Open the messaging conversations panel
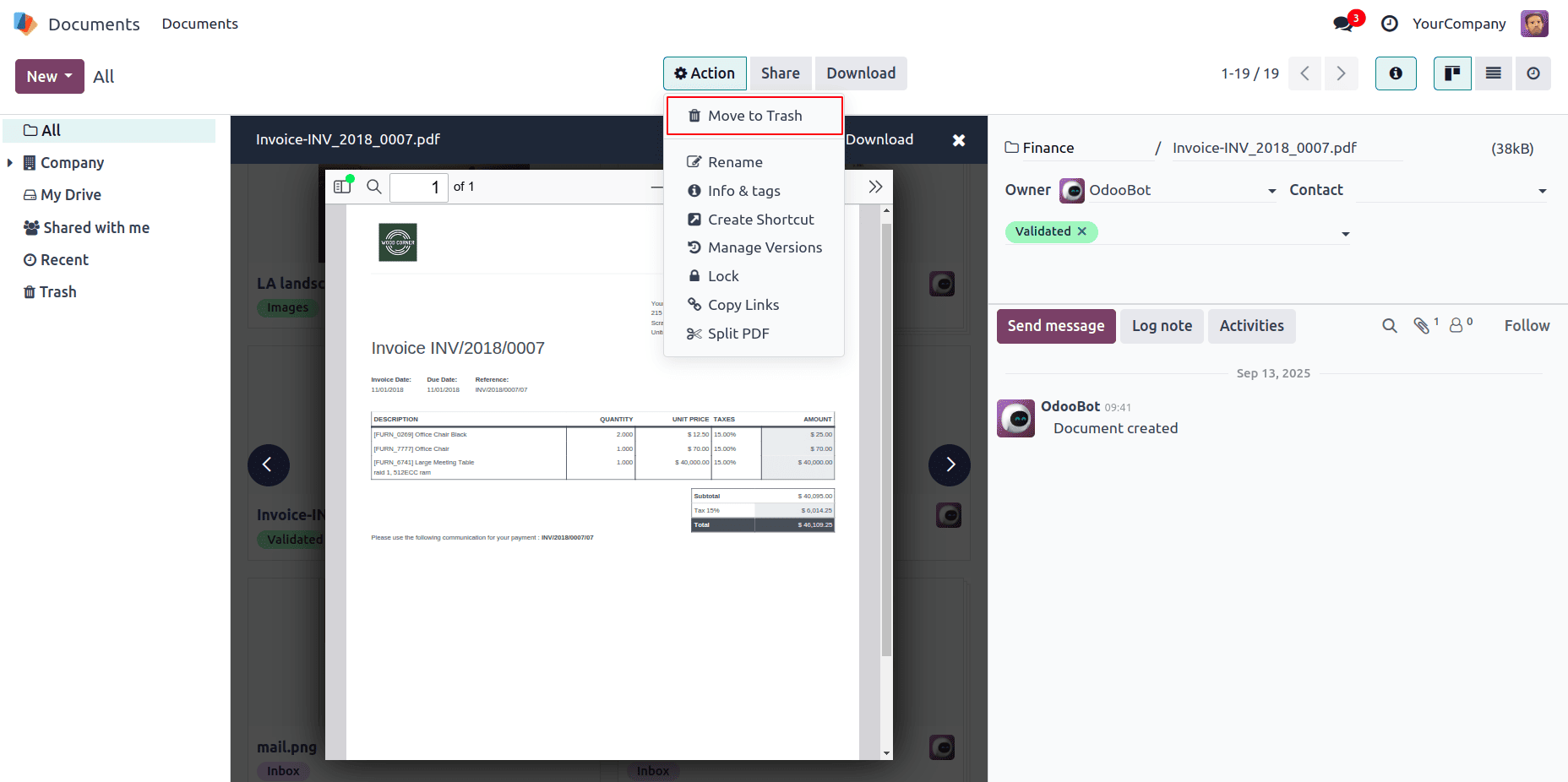Image resolution: width=1568 pixels, height=782 pixels. tap(1342, 23)
